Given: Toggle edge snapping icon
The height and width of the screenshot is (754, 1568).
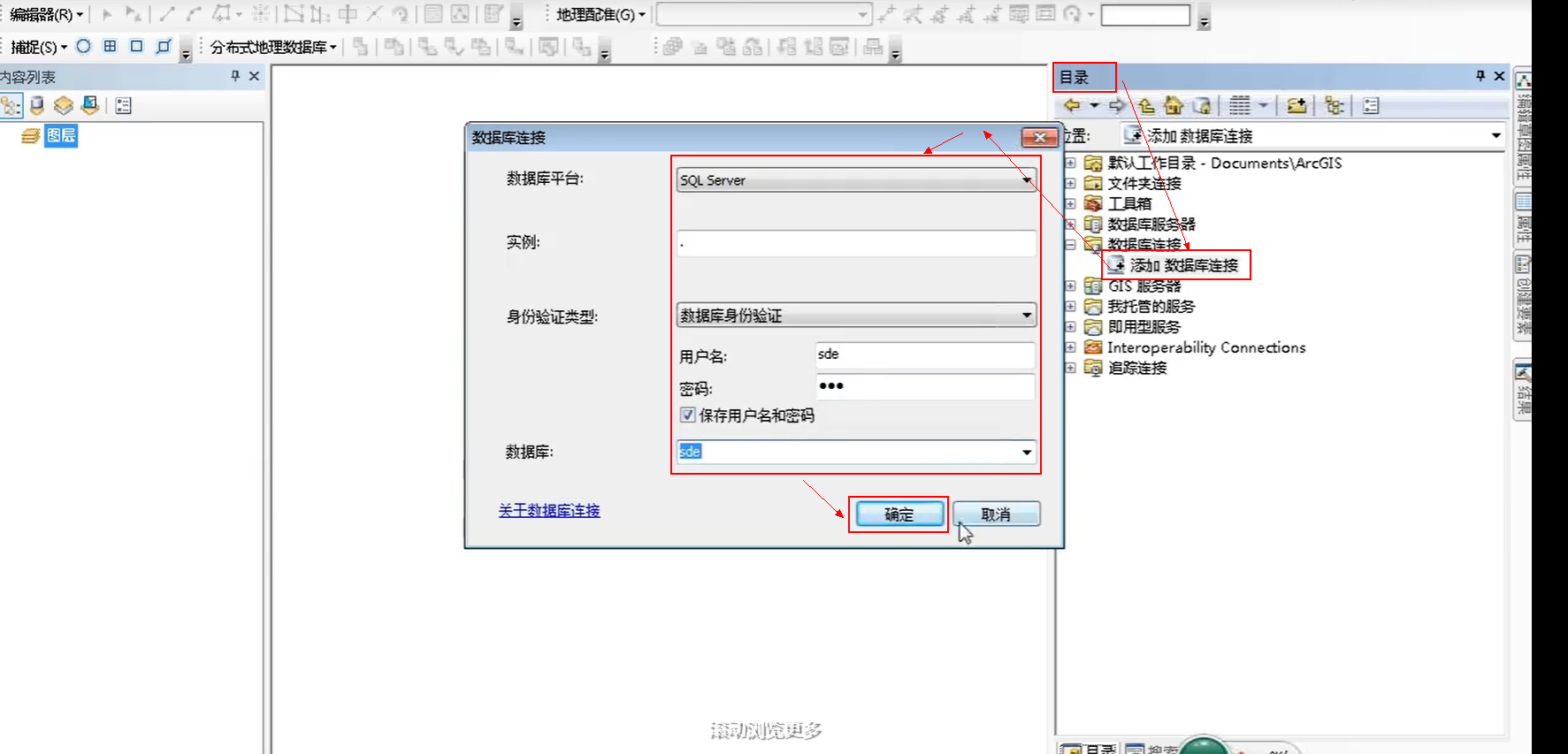Looking at the screenshot, I should (x=163, y=46).
